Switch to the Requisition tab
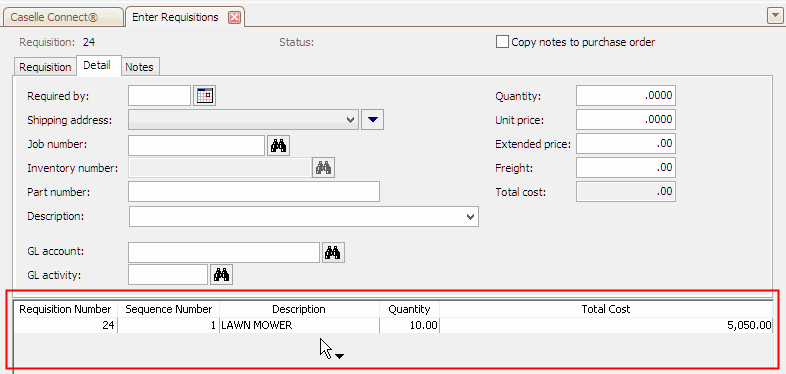The height and width of the screenshot is (374, 786). (x=45, y=67)
